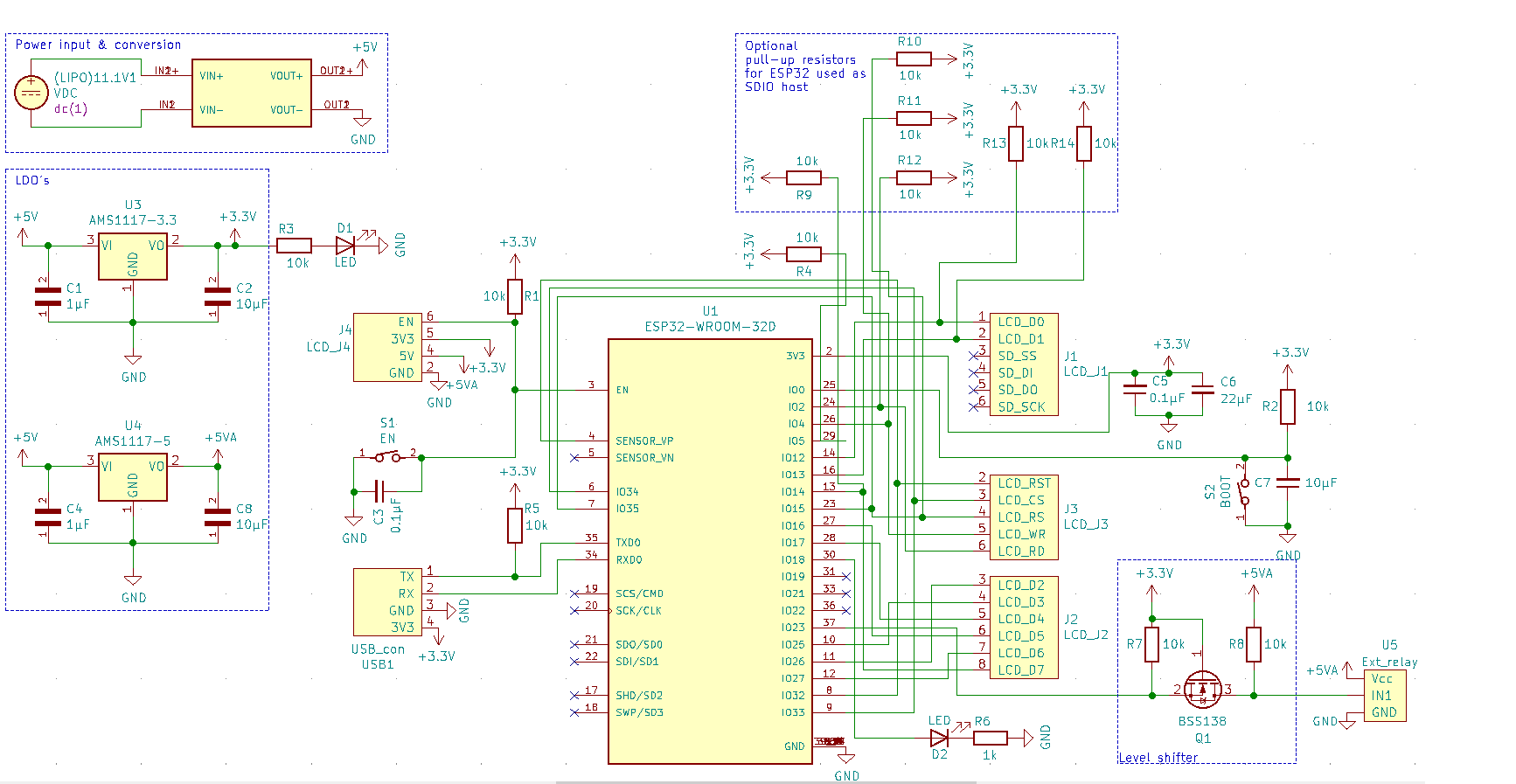Click the "LDO's" section label
1516x784 pixels.
click(x=32, y=180)
